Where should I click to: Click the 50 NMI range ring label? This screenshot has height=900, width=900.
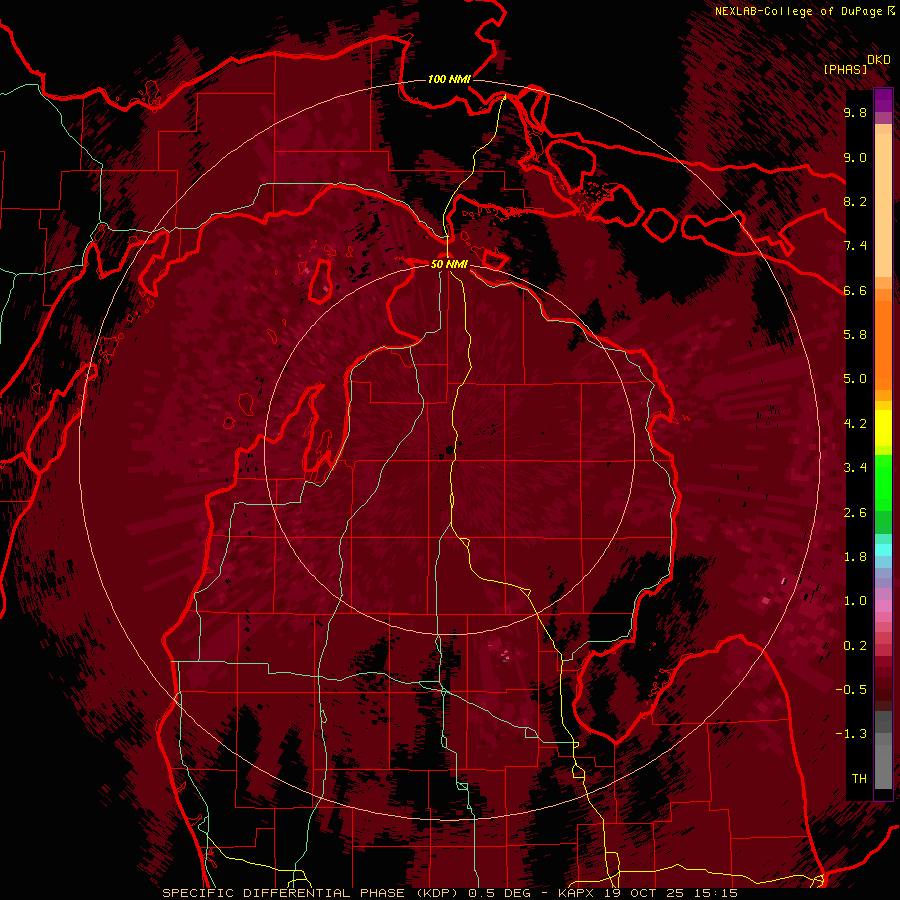[449, 264]
